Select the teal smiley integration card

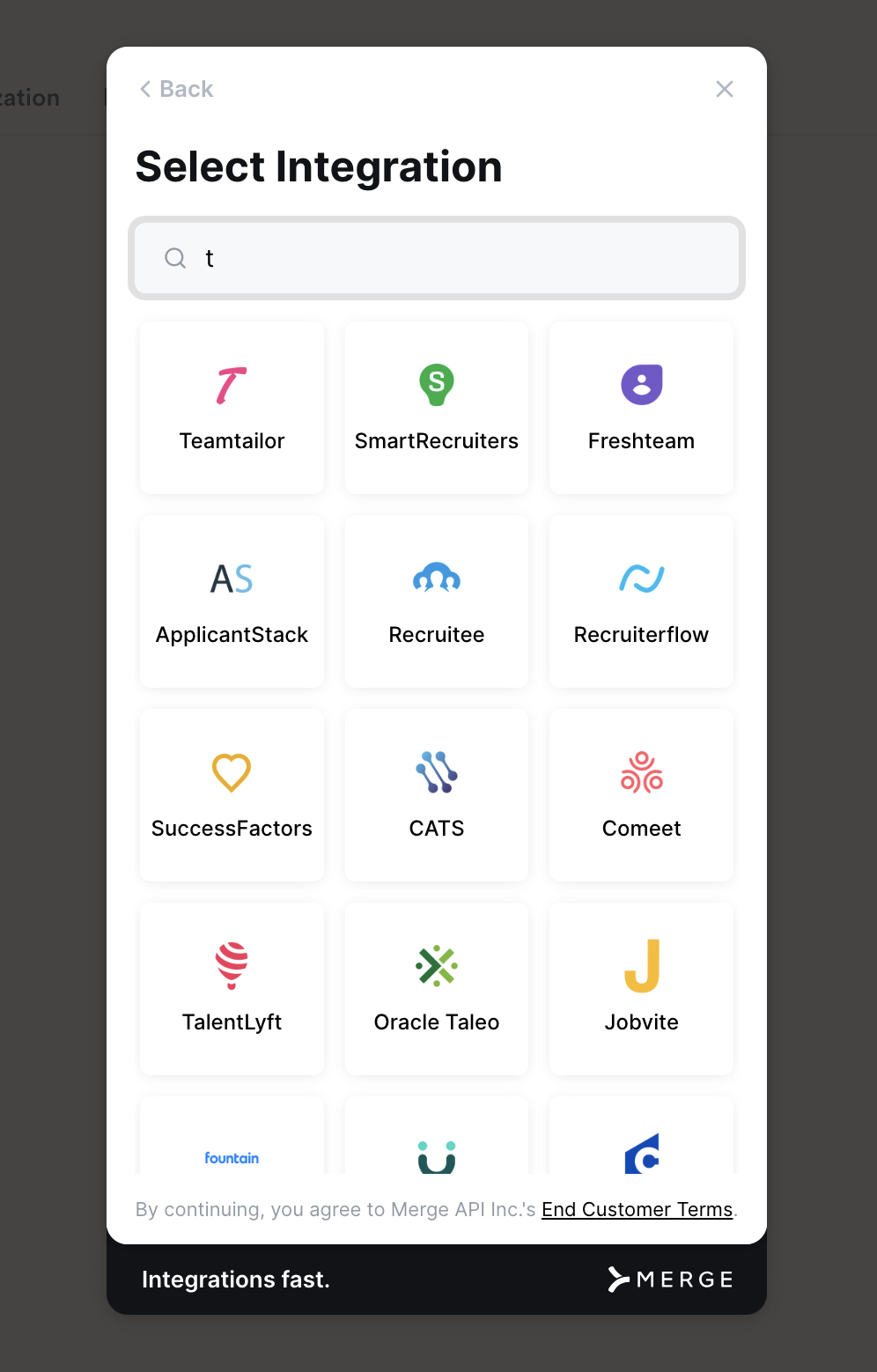(437, 1135)
